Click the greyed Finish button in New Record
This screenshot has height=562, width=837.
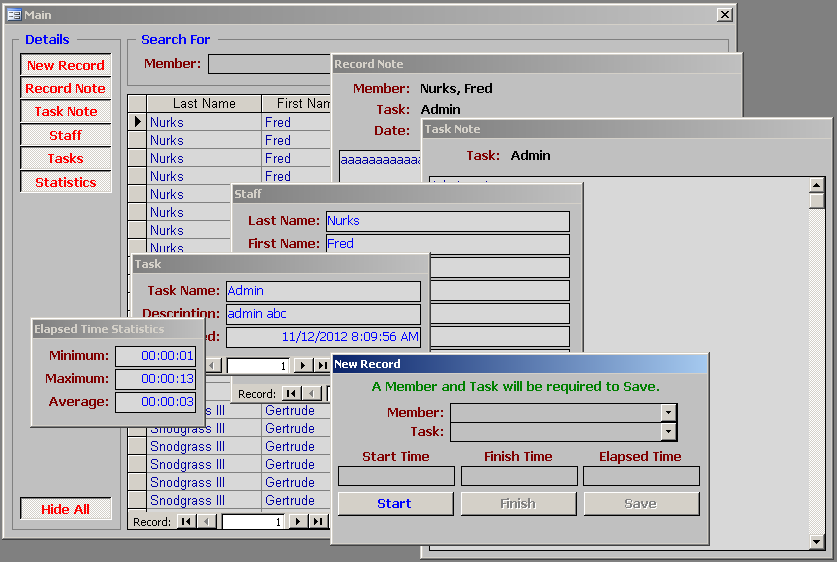pyautogui.click(x=518, y=503)
